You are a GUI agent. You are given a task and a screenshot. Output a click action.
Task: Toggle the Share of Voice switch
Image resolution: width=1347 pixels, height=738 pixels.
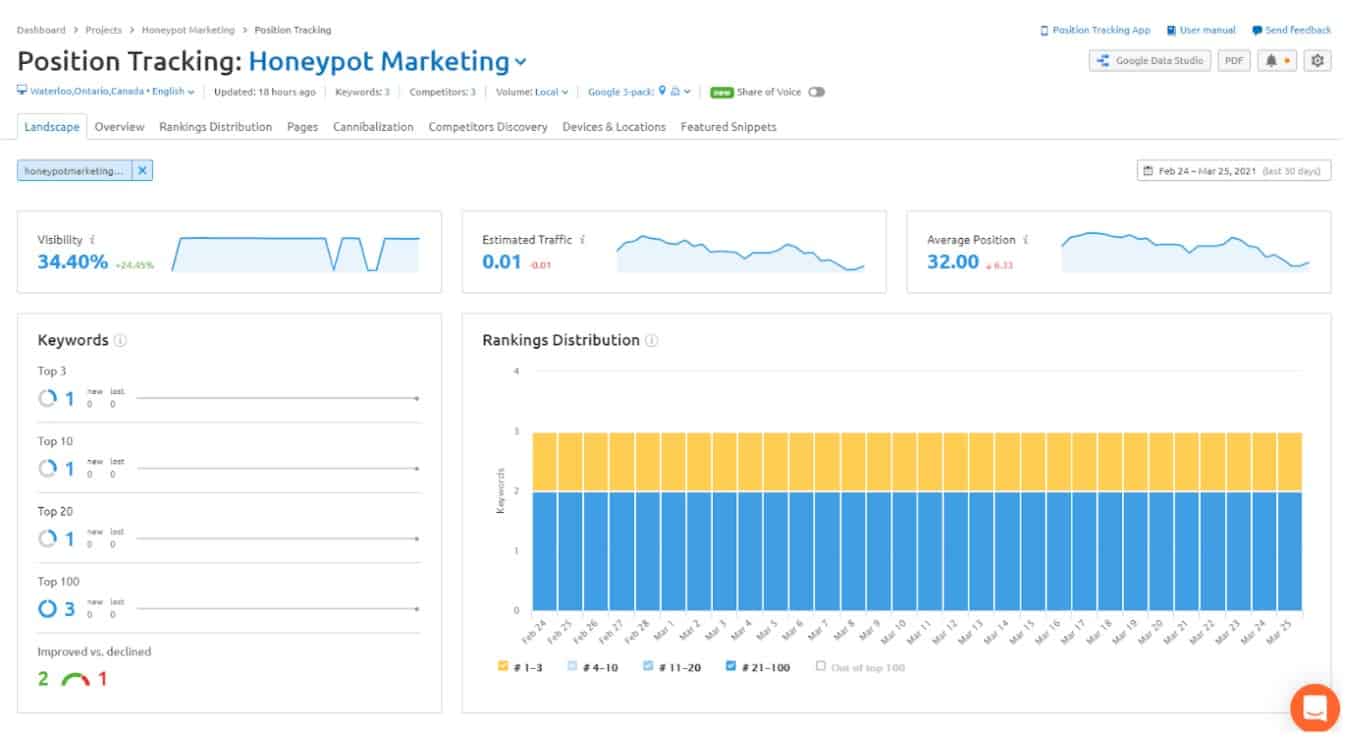tap(816, 92)
